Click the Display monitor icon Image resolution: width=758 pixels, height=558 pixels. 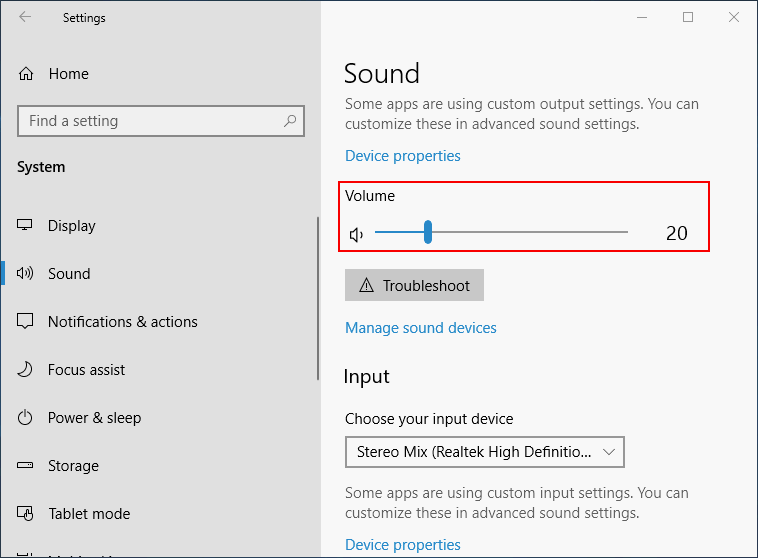(25, 225)
